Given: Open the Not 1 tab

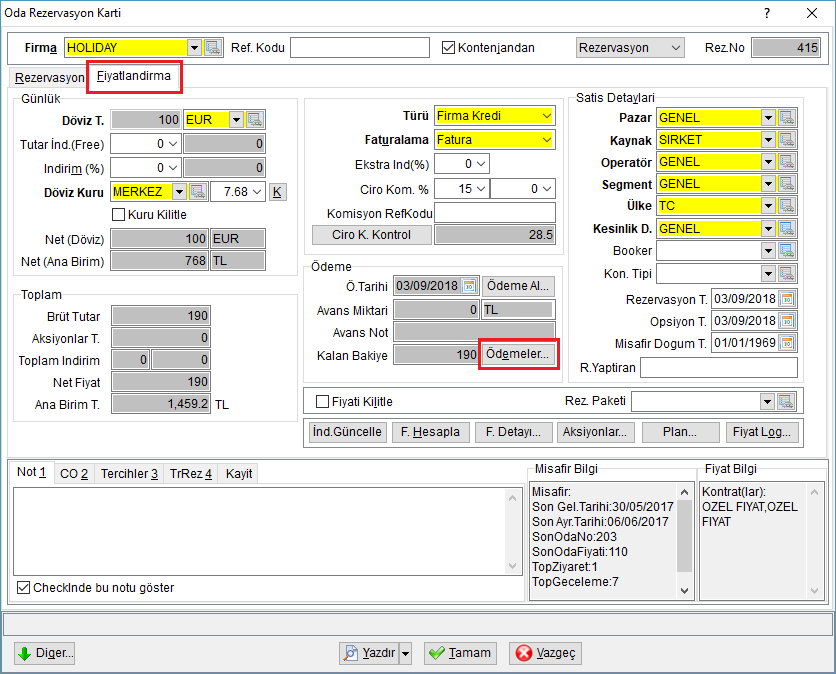Looking at the screenshot, I should (31, 472).
